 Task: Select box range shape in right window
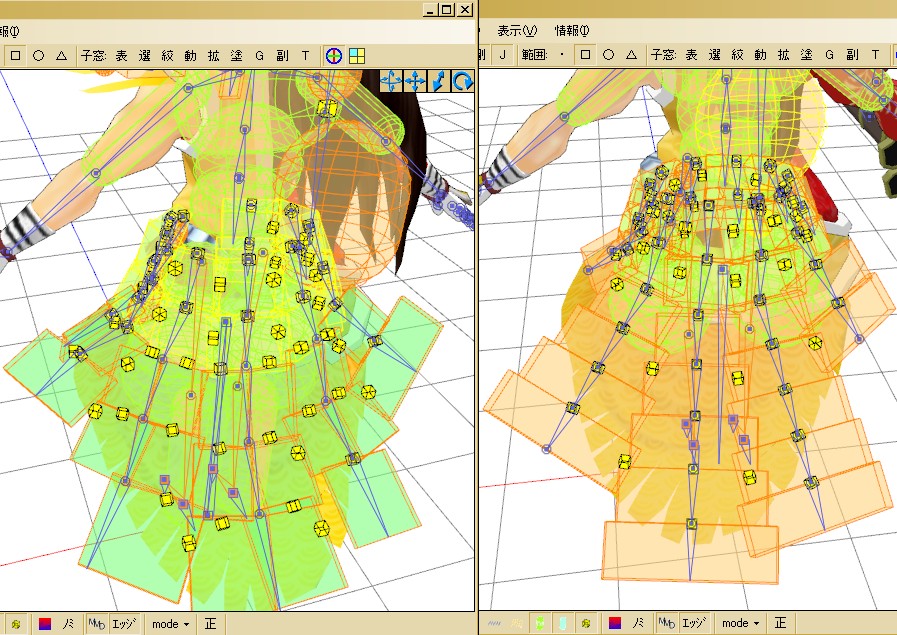coord(585,55)
